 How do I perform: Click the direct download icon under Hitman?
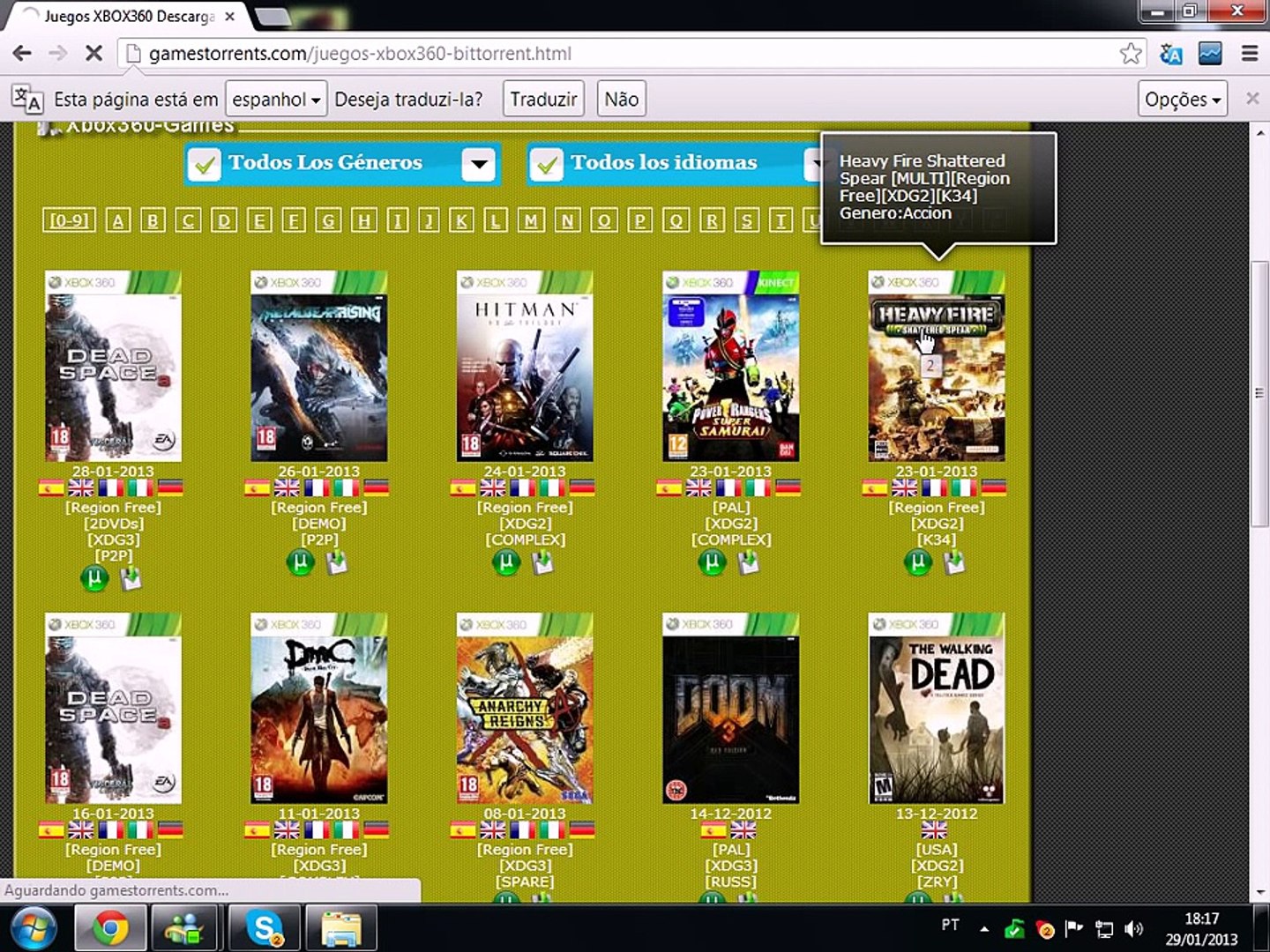tap(542, 562)
